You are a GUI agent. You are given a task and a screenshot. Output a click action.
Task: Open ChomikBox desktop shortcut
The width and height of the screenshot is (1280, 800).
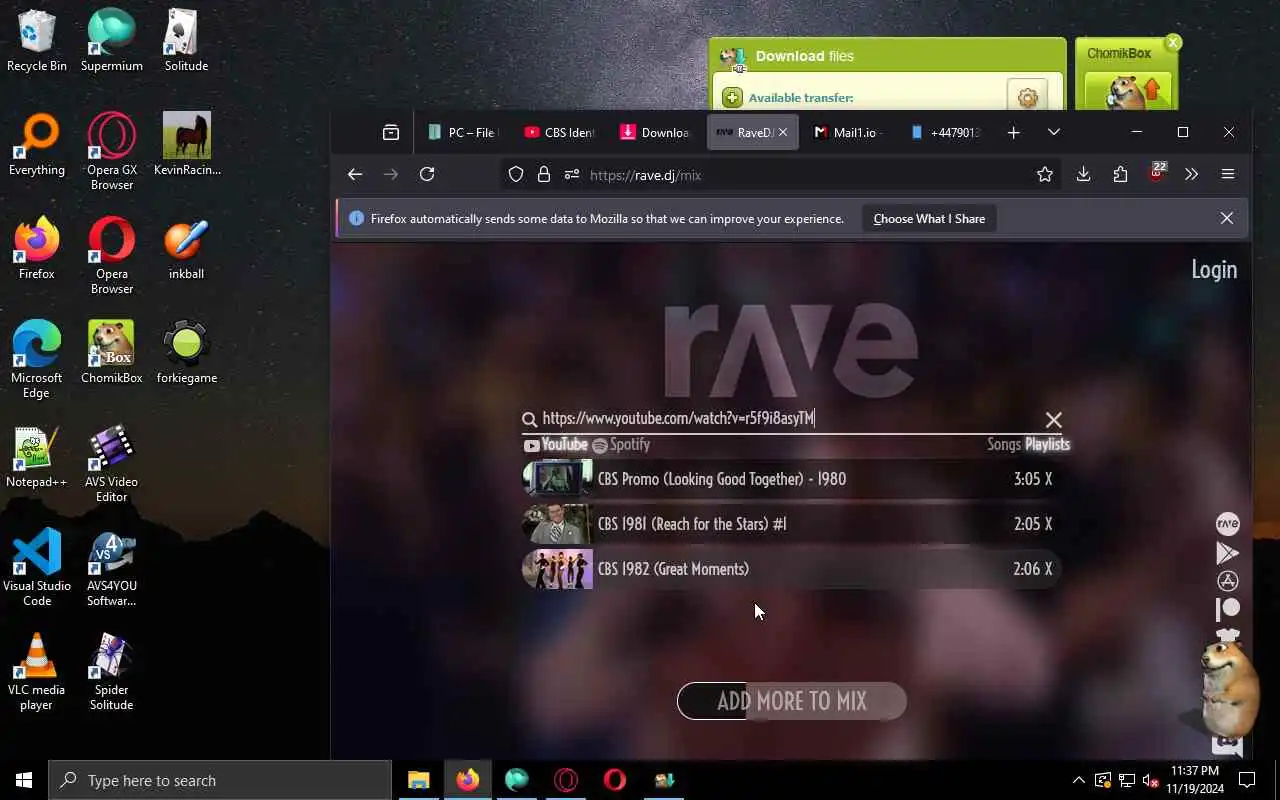click(x=111, y=353)
